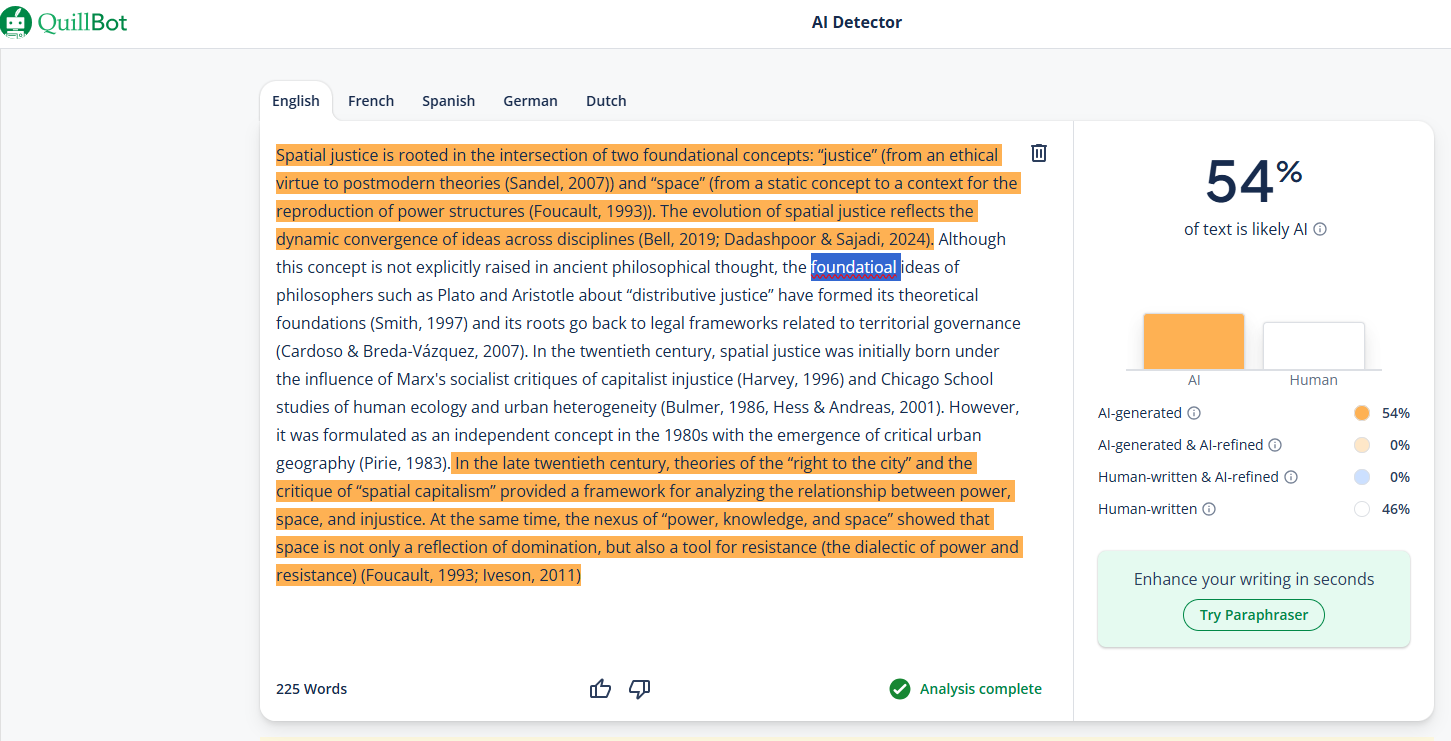Click the white Human bar in chart

pos(1314,346)
